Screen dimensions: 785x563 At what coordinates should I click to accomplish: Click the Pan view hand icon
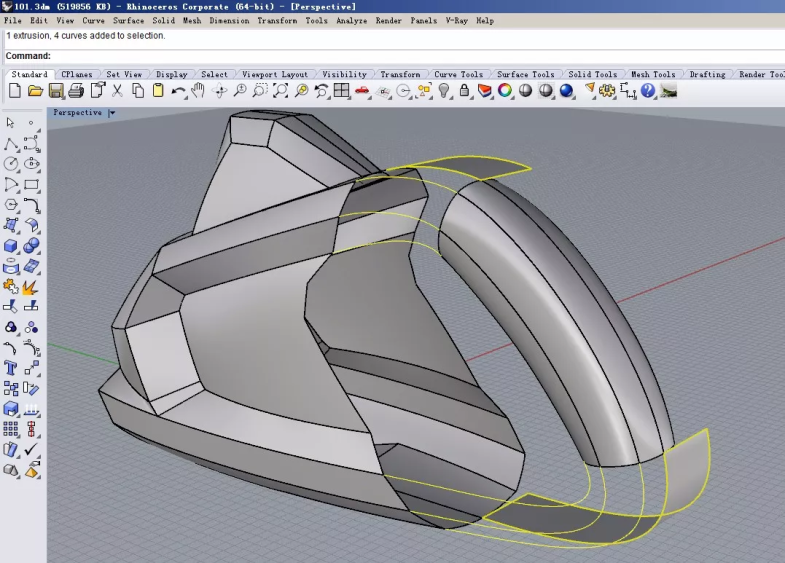198,91
